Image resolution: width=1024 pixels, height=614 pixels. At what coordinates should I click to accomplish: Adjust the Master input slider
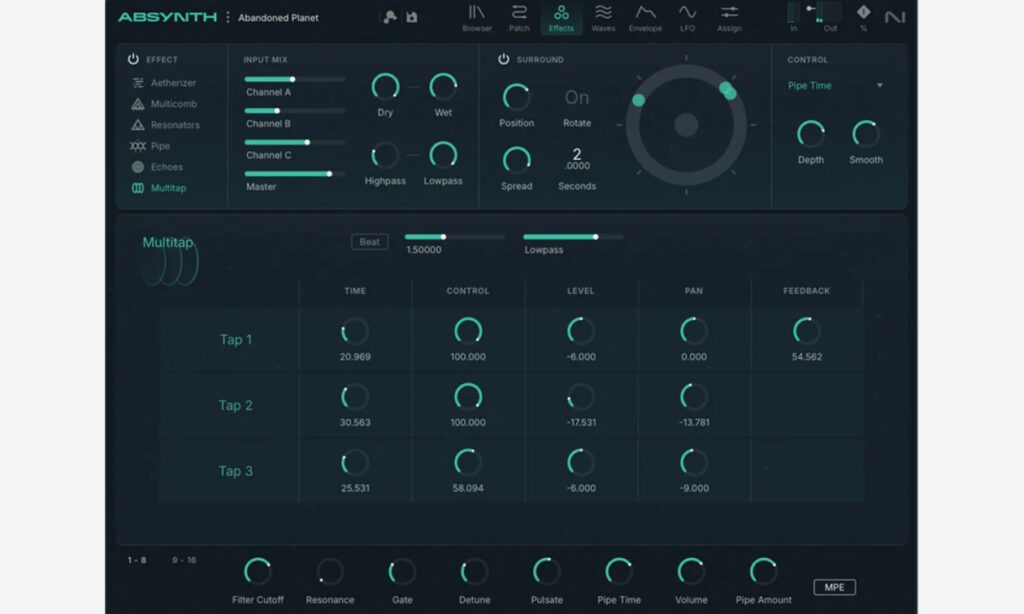[295, 174]
